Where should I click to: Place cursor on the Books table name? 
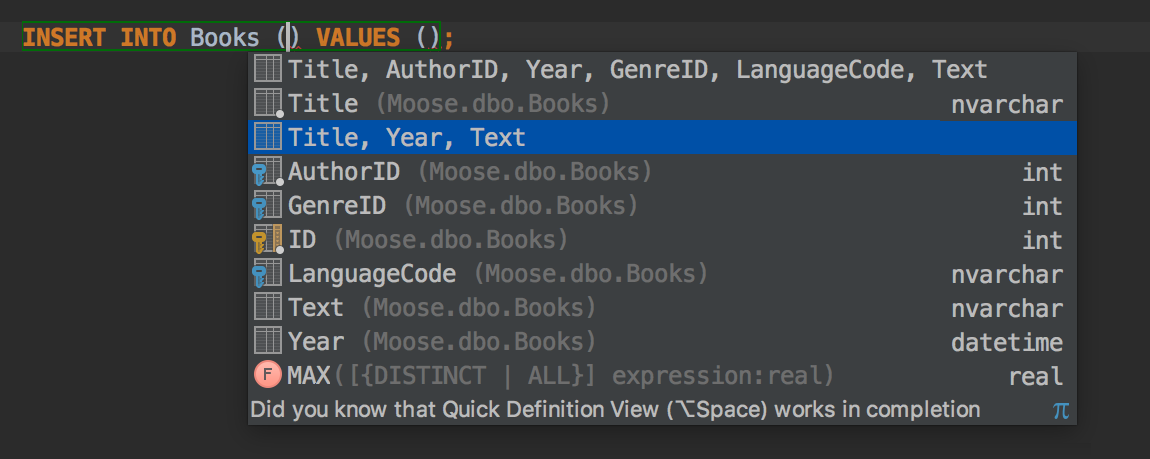point(224,37)
